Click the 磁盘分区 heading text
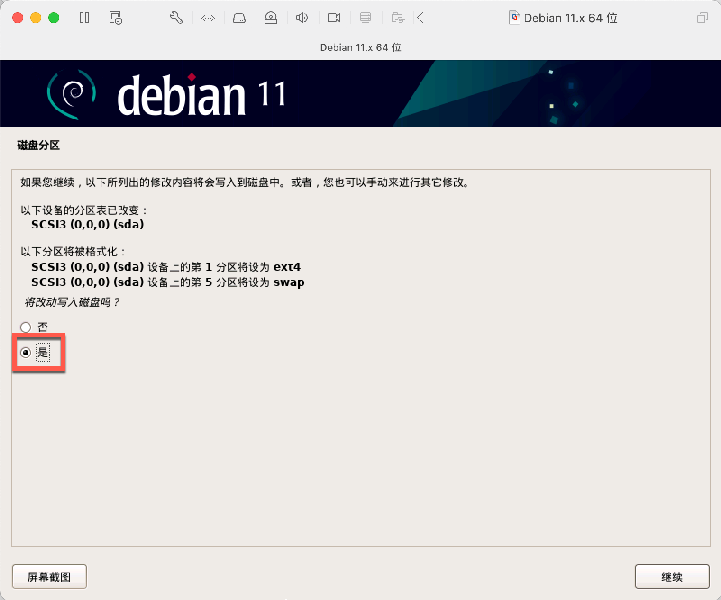Image resolution: width=721 pixels, height=600 pixels. (x=39, y=145)
